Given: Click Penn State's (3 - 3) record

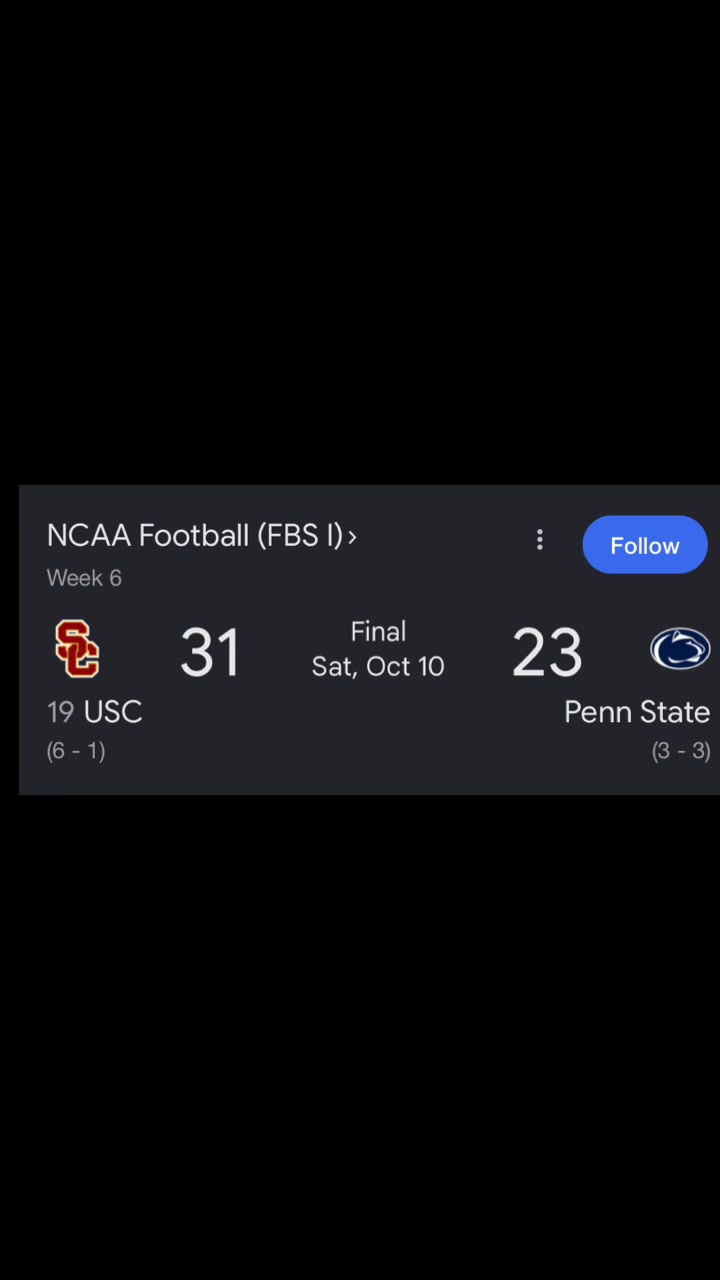Looking at the screenshot, I should click(x=681, y=751).
